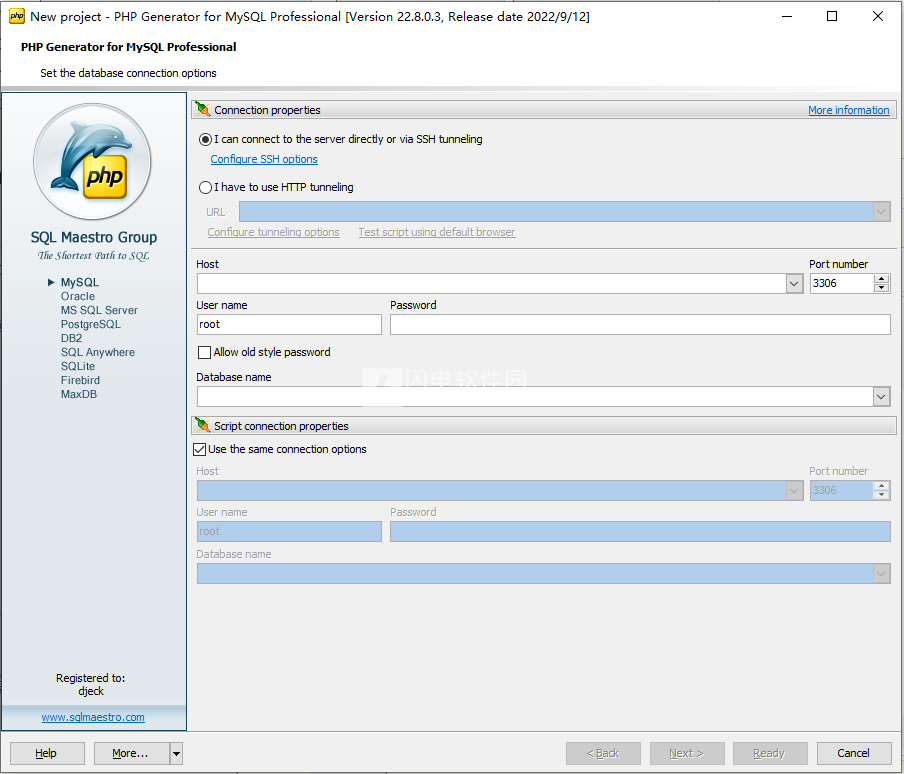Click the SQL Maestro Group title text
Screen dimensions: 904x774
[x=93, y=237]
